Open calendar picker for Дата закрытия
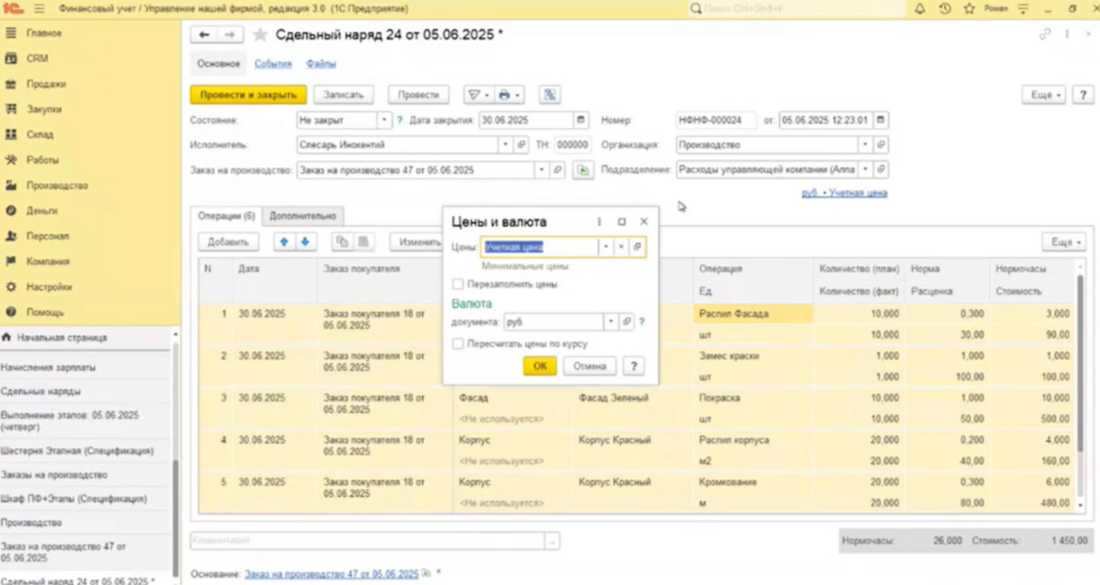This screenshot has width=1100, height=585. pos(582,120)
